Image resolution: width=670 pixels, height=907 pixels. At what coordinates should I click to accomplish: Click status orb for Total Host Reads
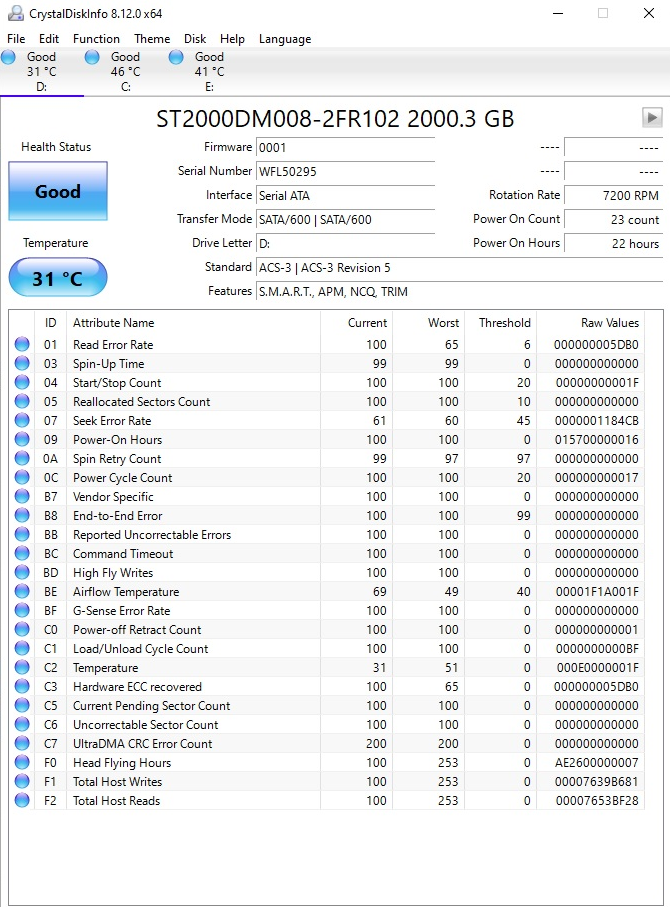pyautogui.click(x=22, y=800)
